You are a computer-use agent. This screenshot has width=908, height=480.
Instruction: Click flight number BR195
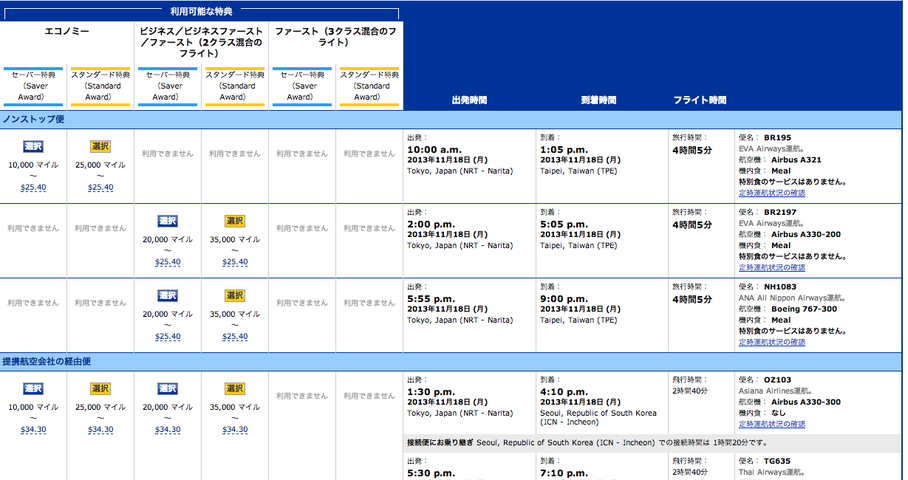pos(778,138)
